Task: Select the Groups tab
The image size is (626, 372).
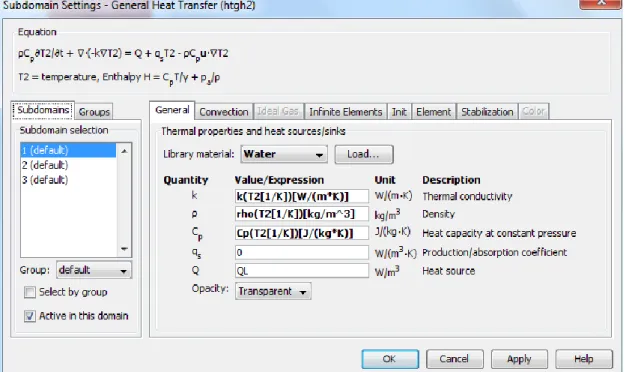Action: pos(94,112)
